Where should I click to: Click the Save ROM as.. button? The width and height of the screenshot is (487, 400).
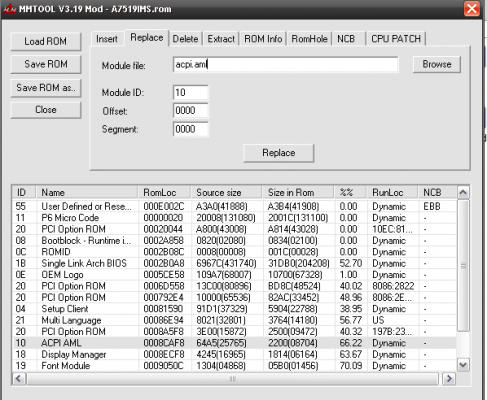pos(46,88)
